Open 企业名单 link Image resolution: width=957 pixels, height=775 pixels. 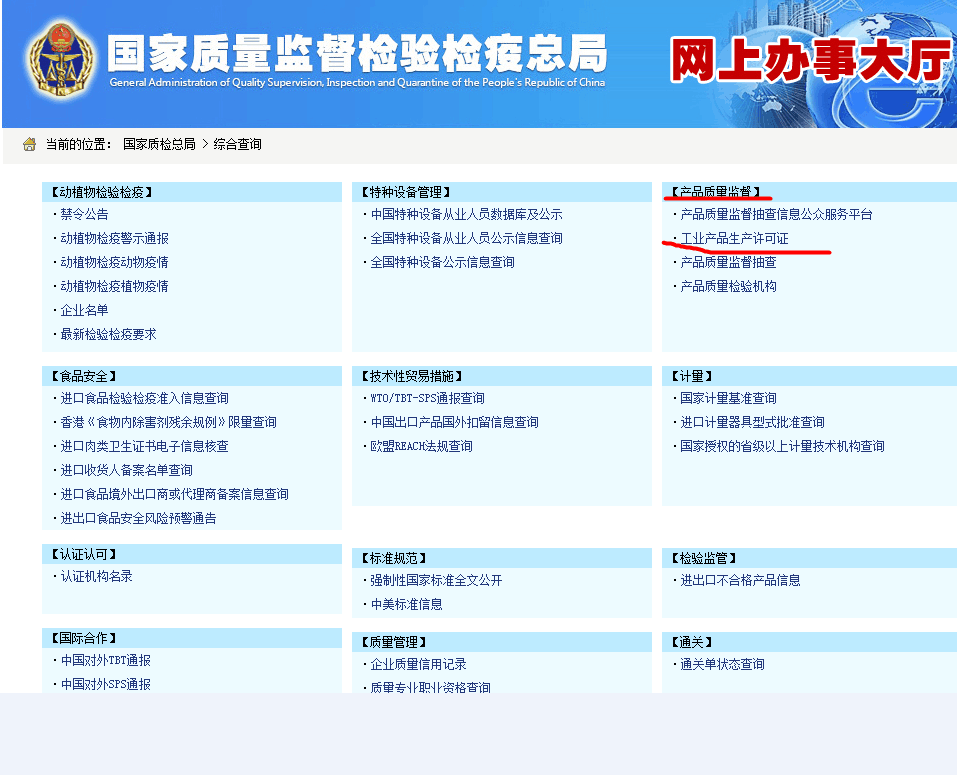point(84,310)
